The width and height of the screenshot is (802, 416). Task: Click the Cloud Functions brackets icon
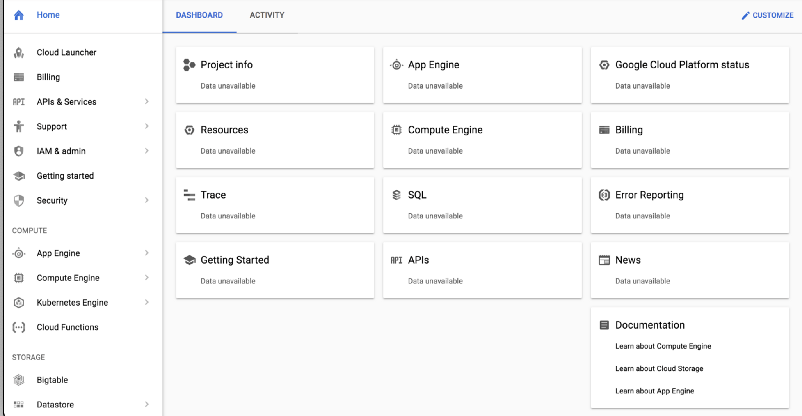(19, 327)
